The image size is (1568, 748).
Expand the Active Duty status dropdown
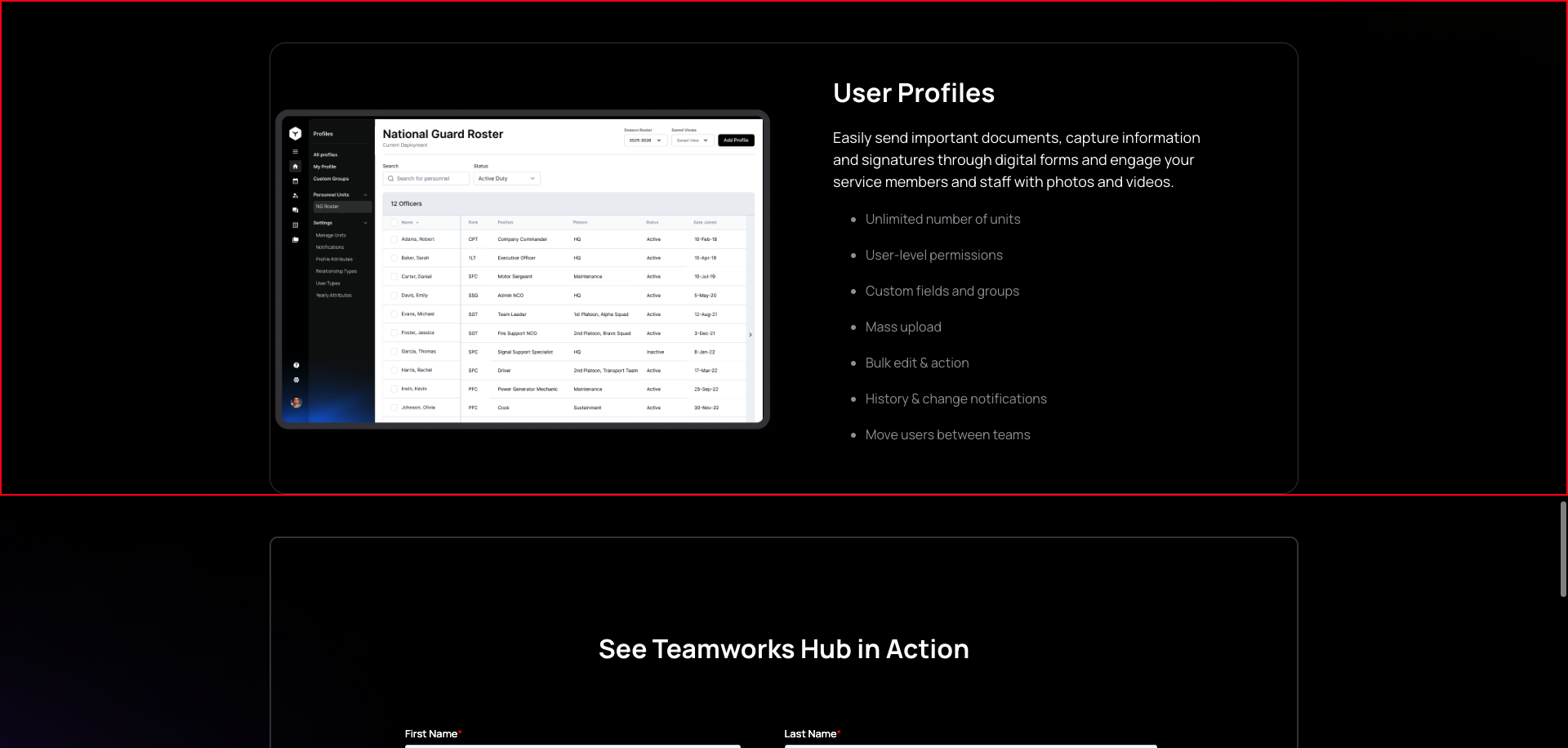tap(506, 179)
